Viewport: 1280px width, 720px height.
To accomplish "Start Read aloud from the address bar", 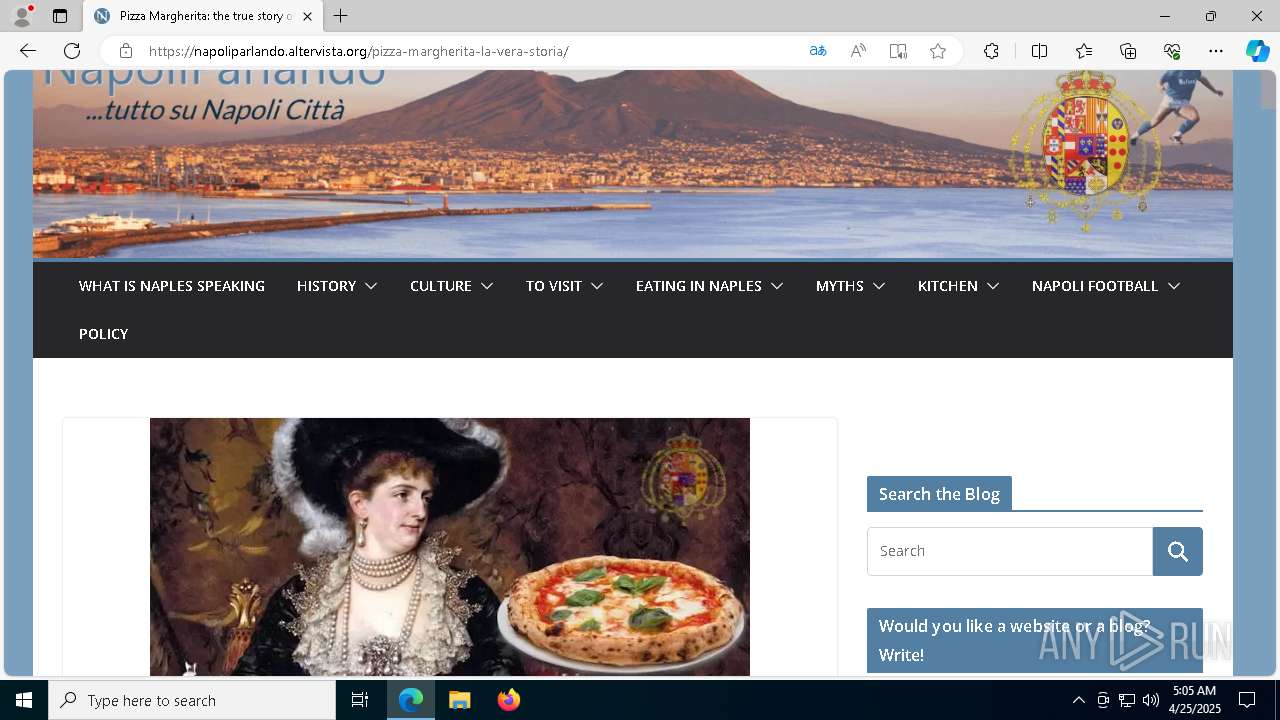I will [858, 51].
